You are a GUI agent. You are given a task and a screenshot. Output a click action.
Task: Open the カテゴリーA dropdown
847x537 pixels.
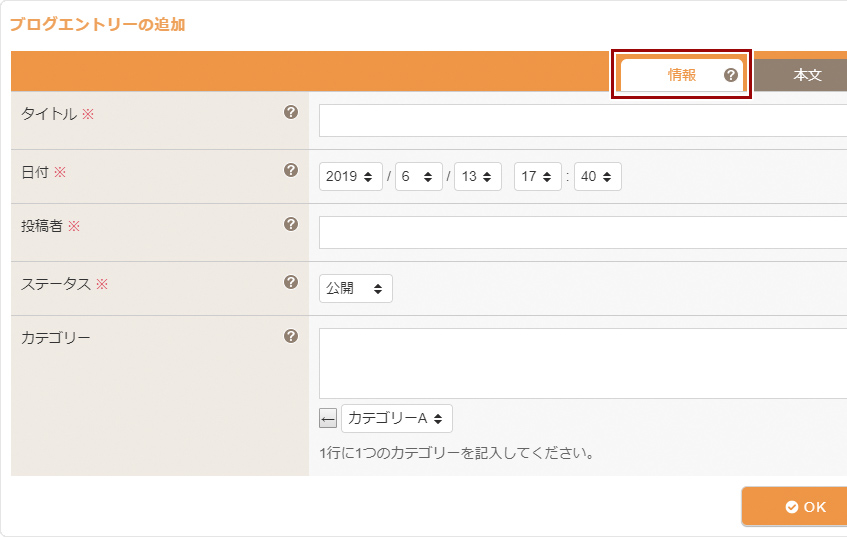397,419
